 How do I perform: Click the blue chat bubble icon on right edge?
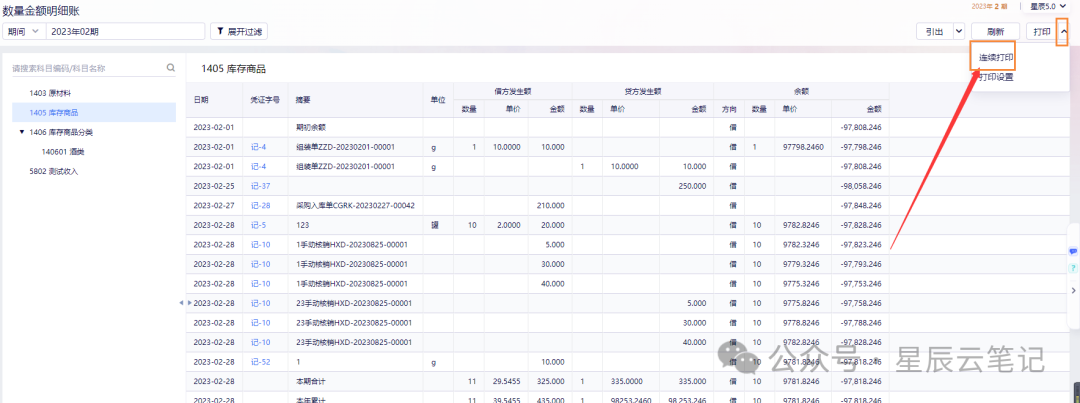point(1073,251)
